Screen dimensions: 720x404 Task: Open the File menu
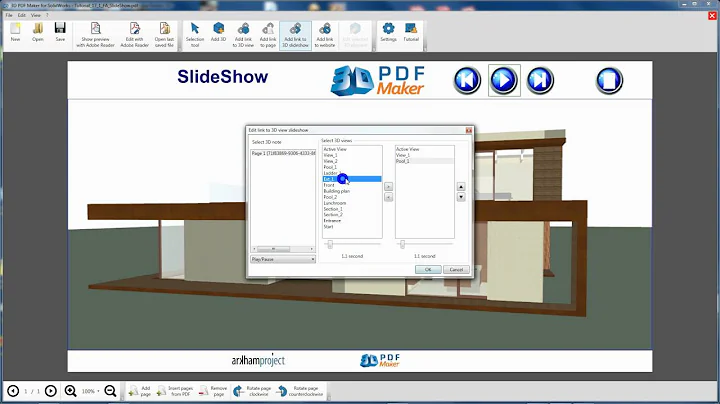click(x=9, y=15)
